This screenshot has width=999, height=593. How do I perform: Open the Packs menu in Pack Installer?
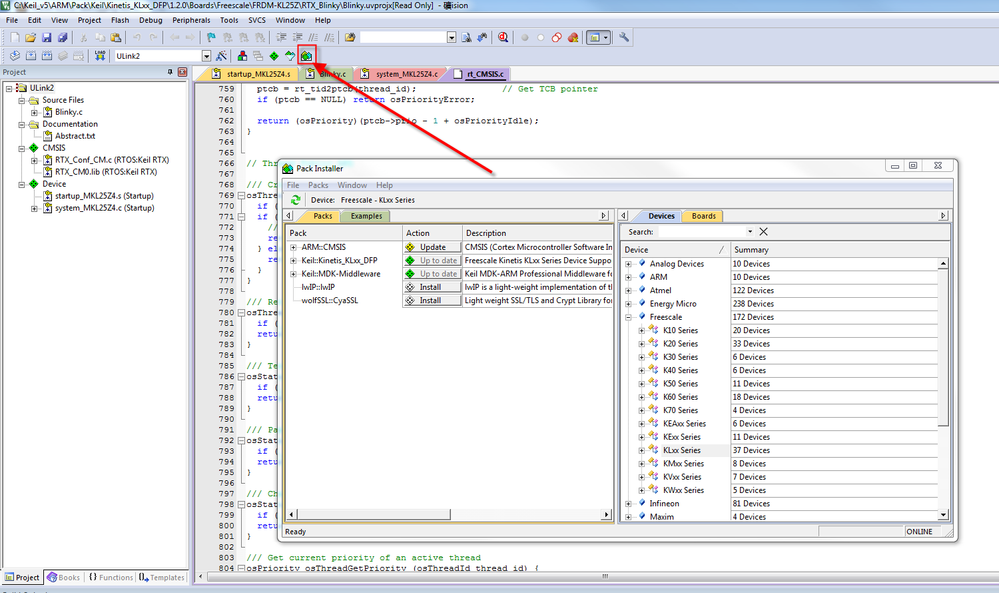(318, 185)
